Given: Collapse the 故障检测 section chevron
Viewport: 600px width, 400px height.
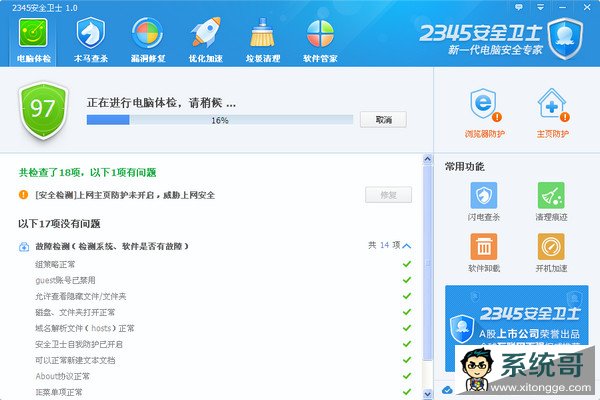Looking at the screenshot, I should click(407, 246).
